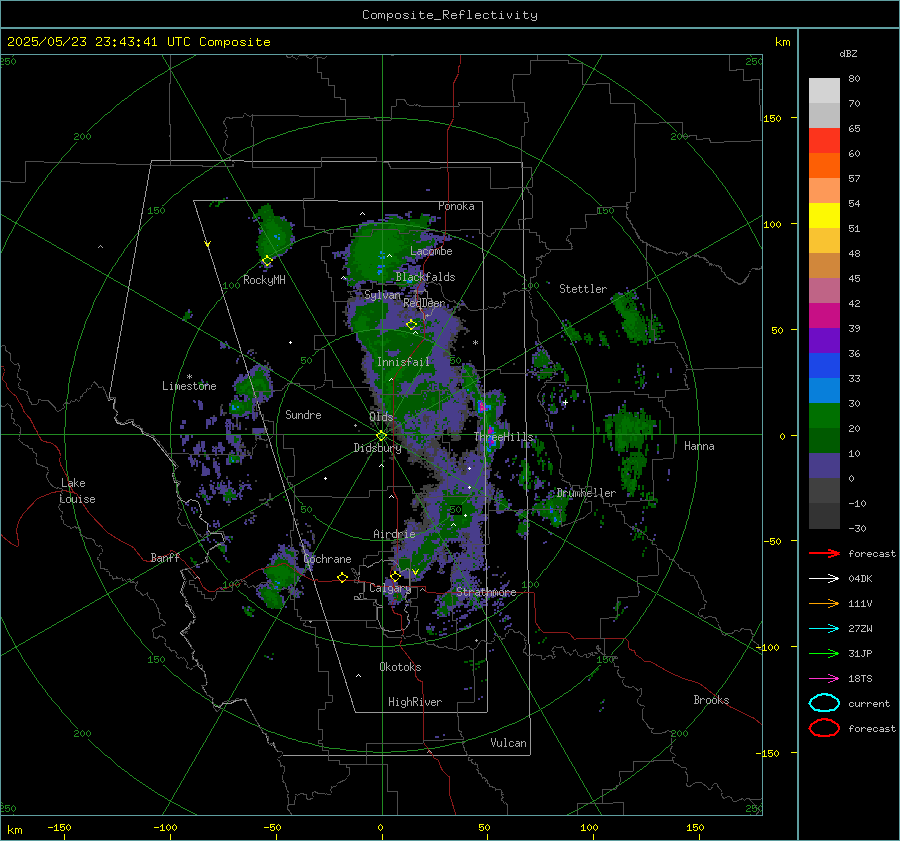Click the legend value 57
900x841 pixels.
tap(854, 179)
